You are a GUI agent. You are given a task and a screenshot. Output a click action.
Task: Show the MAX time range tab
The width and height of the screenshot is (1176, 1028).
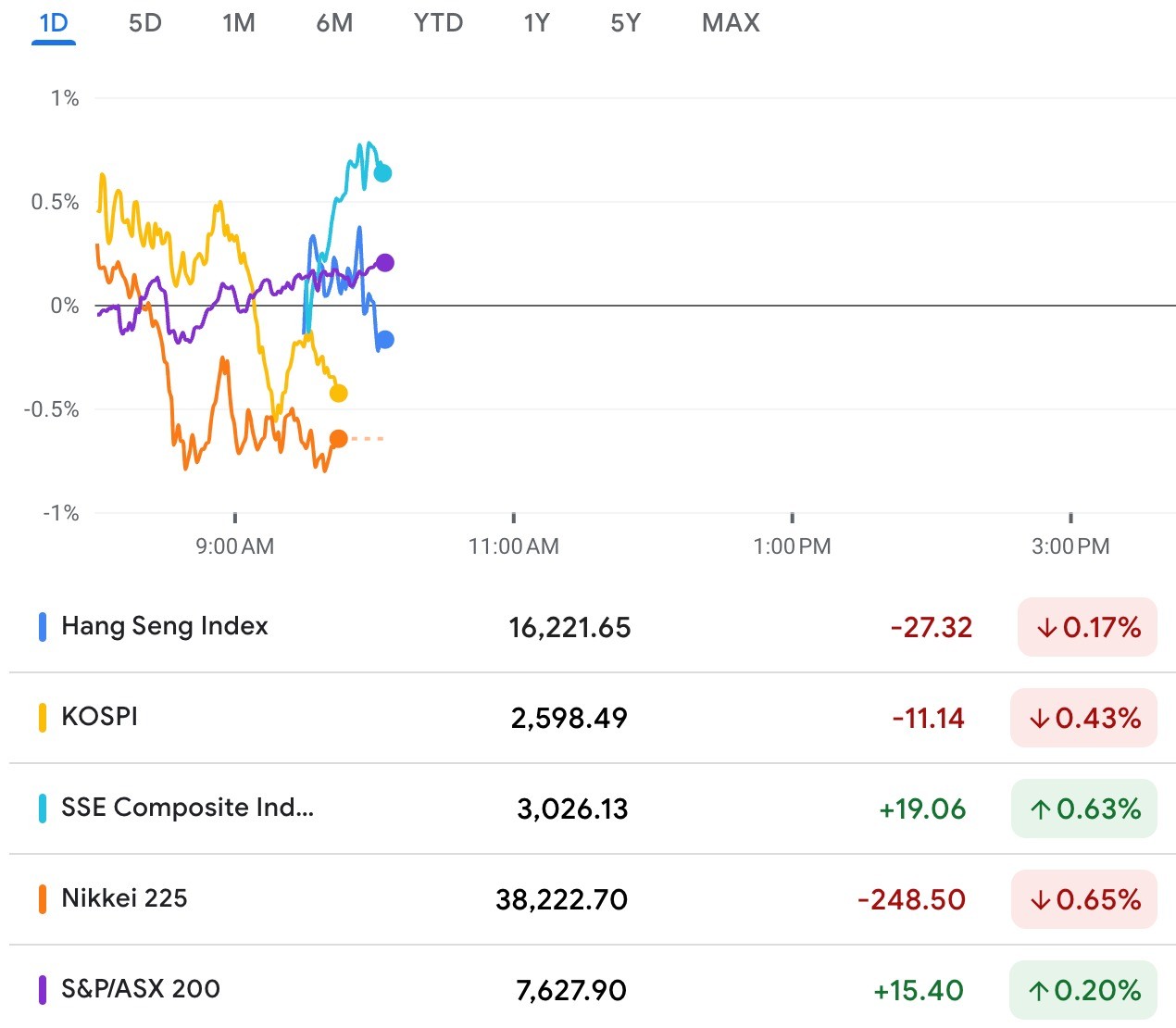731,23
